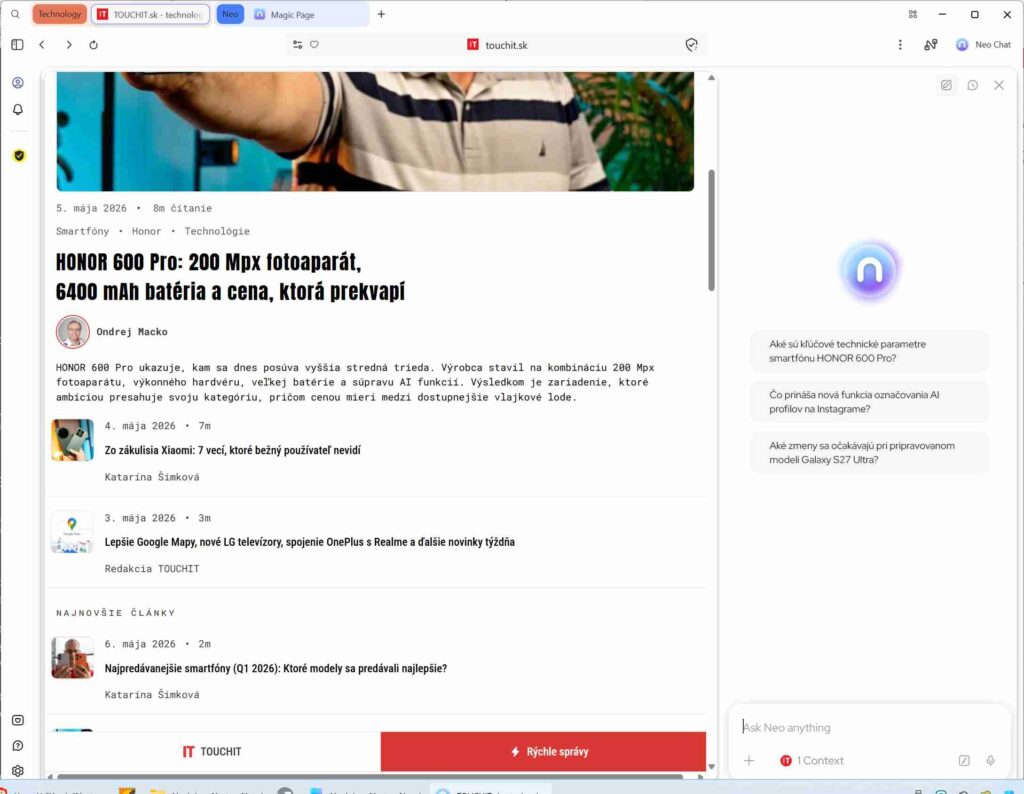Screen dimensions: 1024x794
Task: Start a new chat in Neo panel
Action: tap(946, 85)
